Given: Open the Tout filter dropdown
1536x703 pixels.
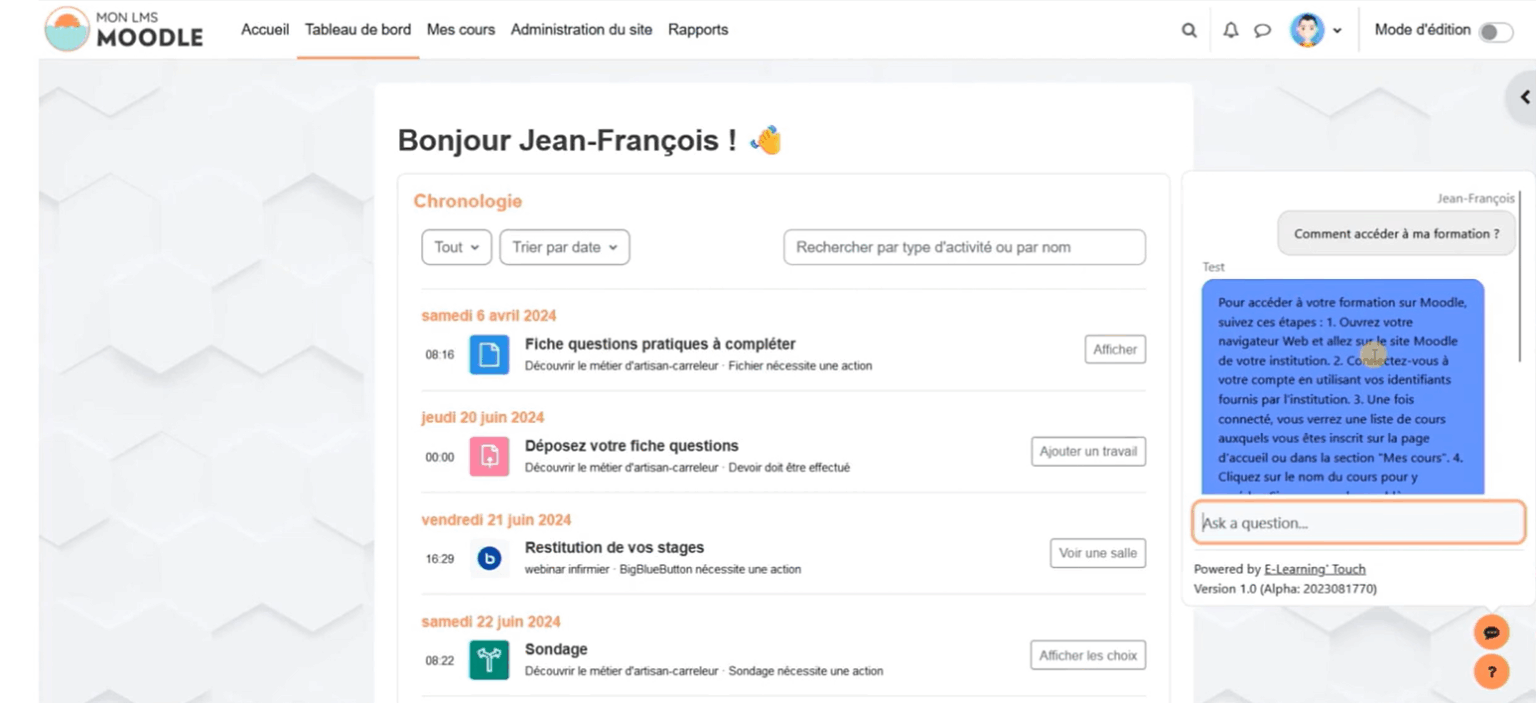Looking at the screenshot, I should [x=456, y=247].
